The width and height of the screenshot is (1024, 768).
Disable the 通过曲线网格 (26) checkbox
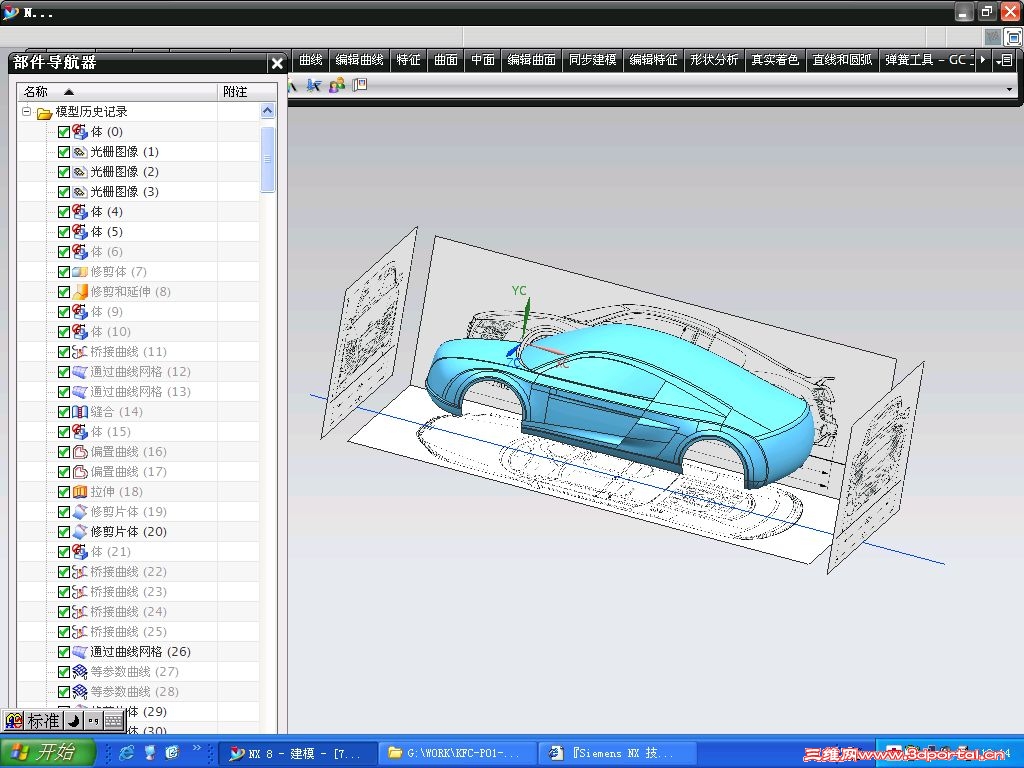point(64,652)
